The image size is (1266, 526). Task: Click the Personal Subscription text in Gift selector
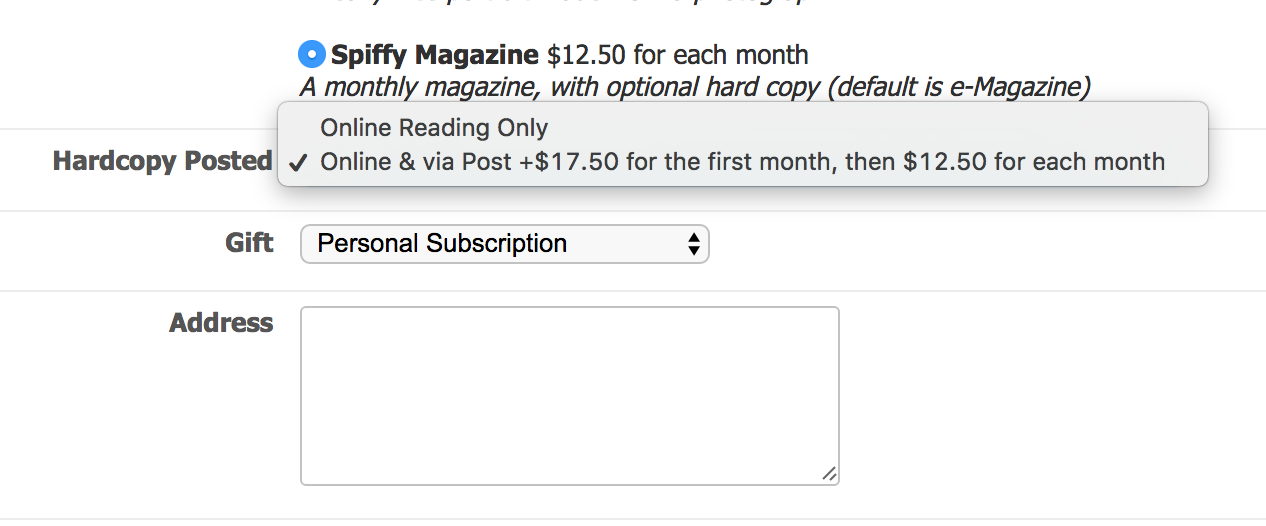[442, 244]
